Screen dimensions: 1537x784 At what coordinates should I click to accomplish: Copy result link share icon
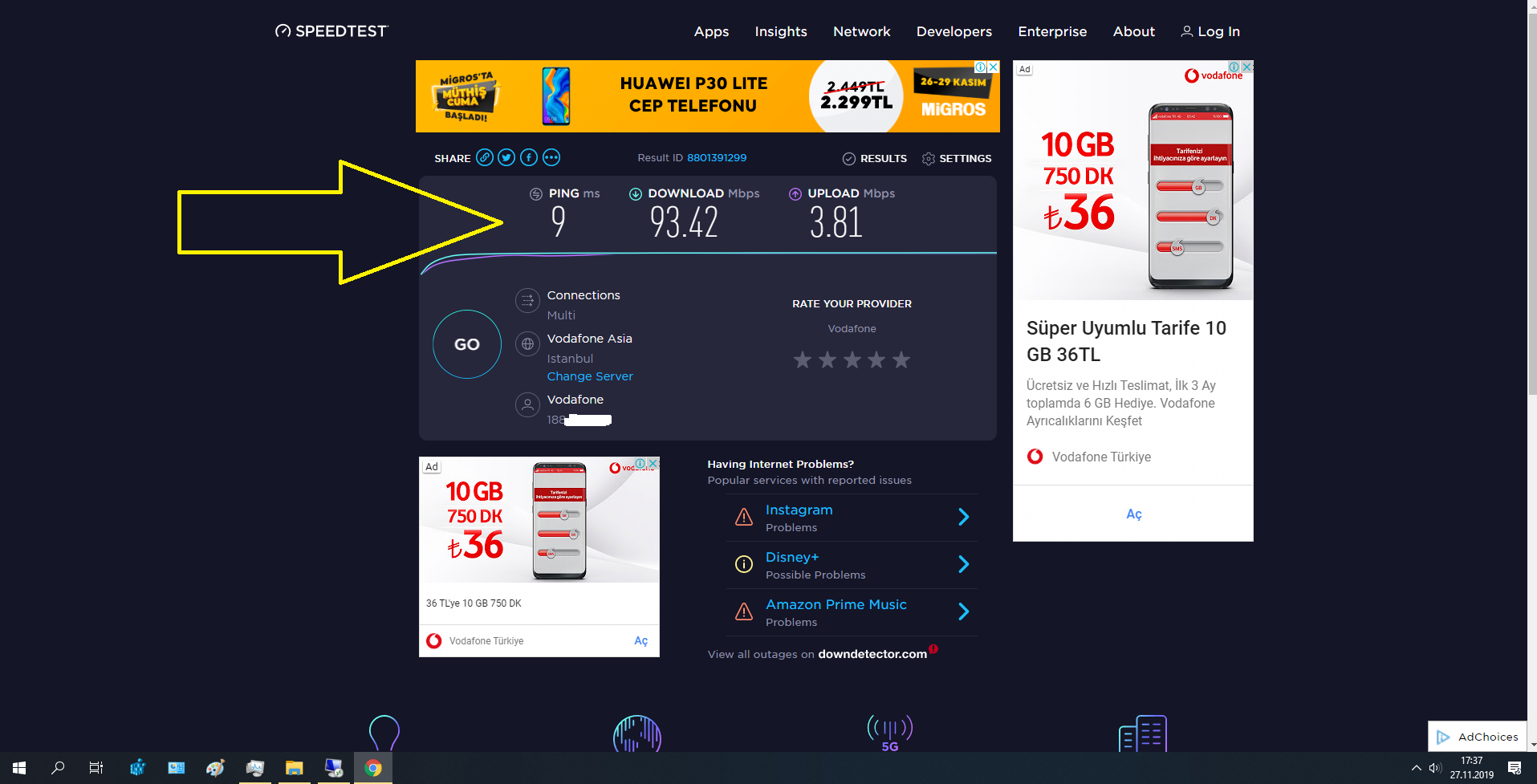pos(484,157)
